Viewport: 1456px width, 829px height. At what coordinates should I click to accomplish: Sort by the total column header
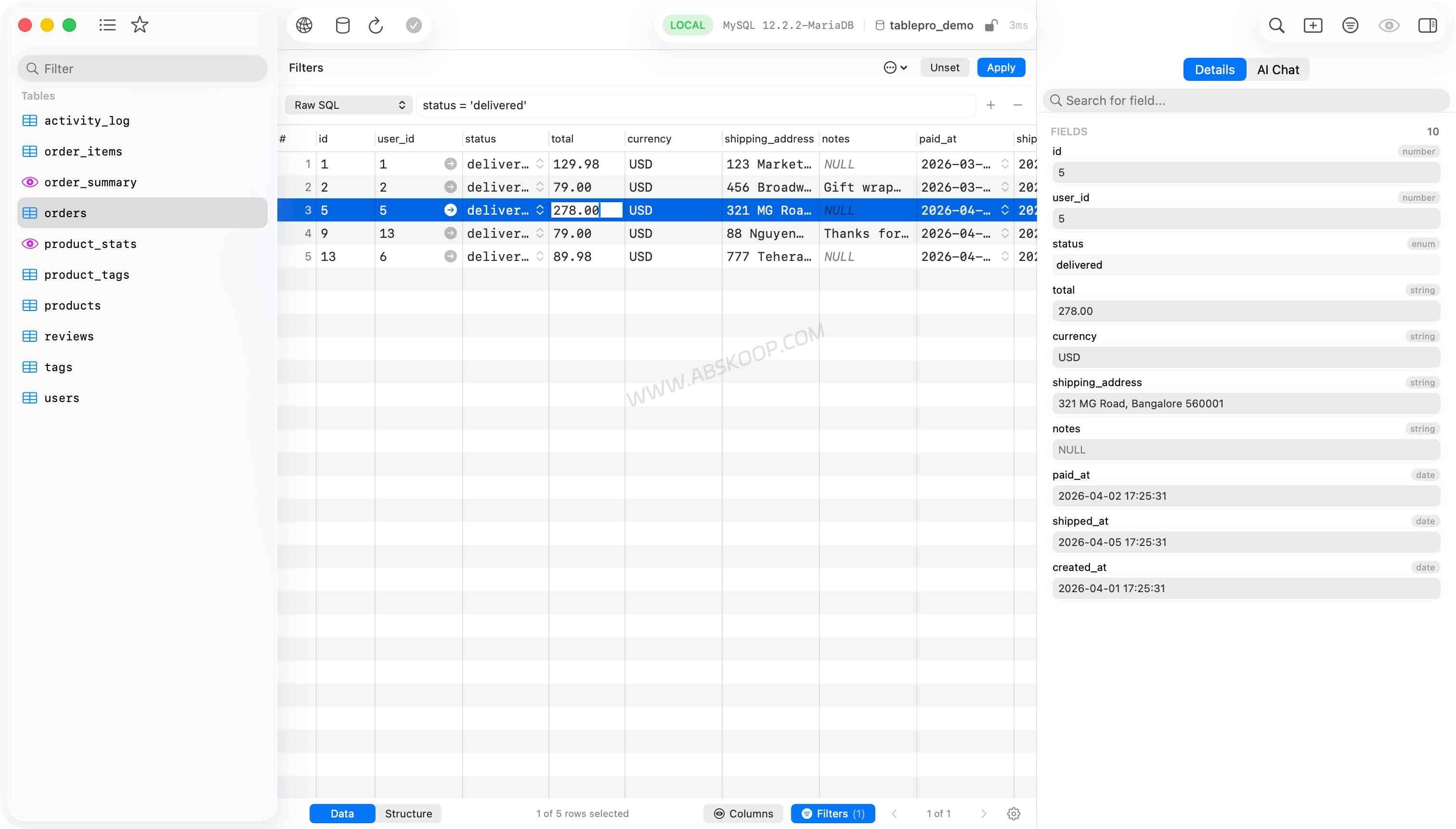[x=586, y=138]
